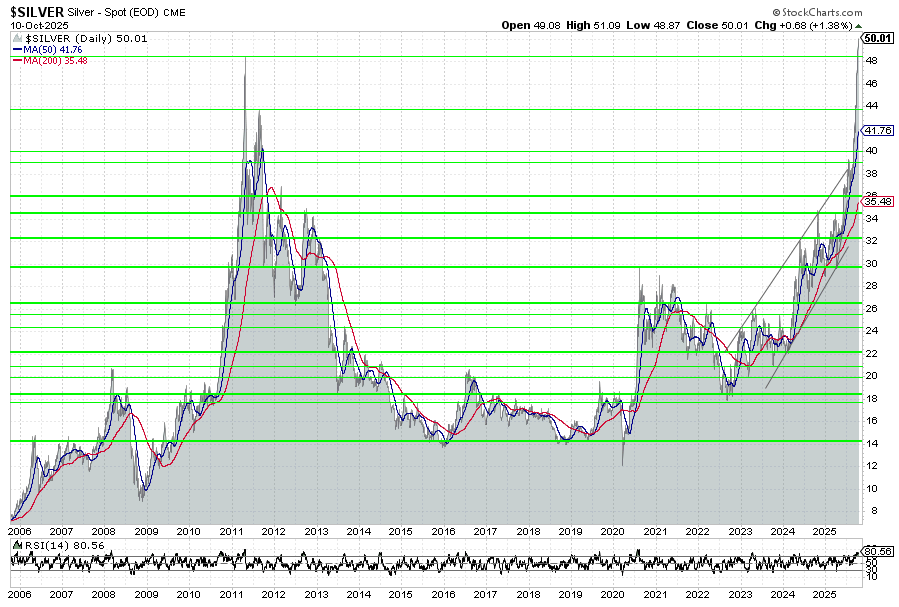Click the 41.76 MA(50) price tag
This screenshot has height=607, width=899.
877,130
